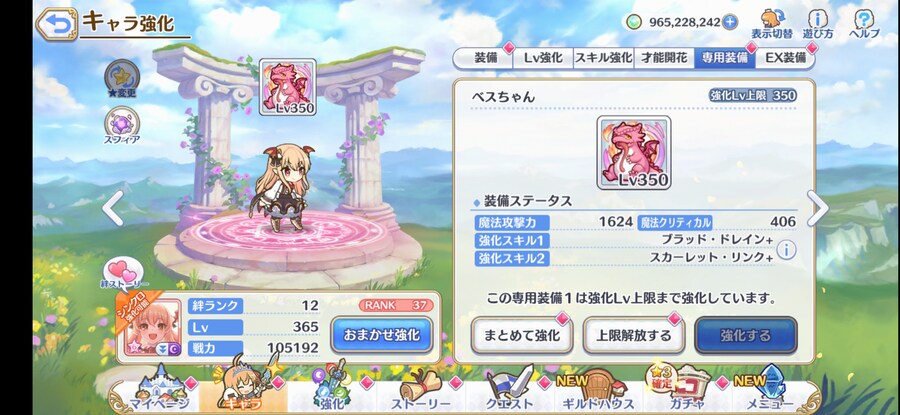Toggle 表示切替 display switch icon
900x415 pixels.
[772, 24]
